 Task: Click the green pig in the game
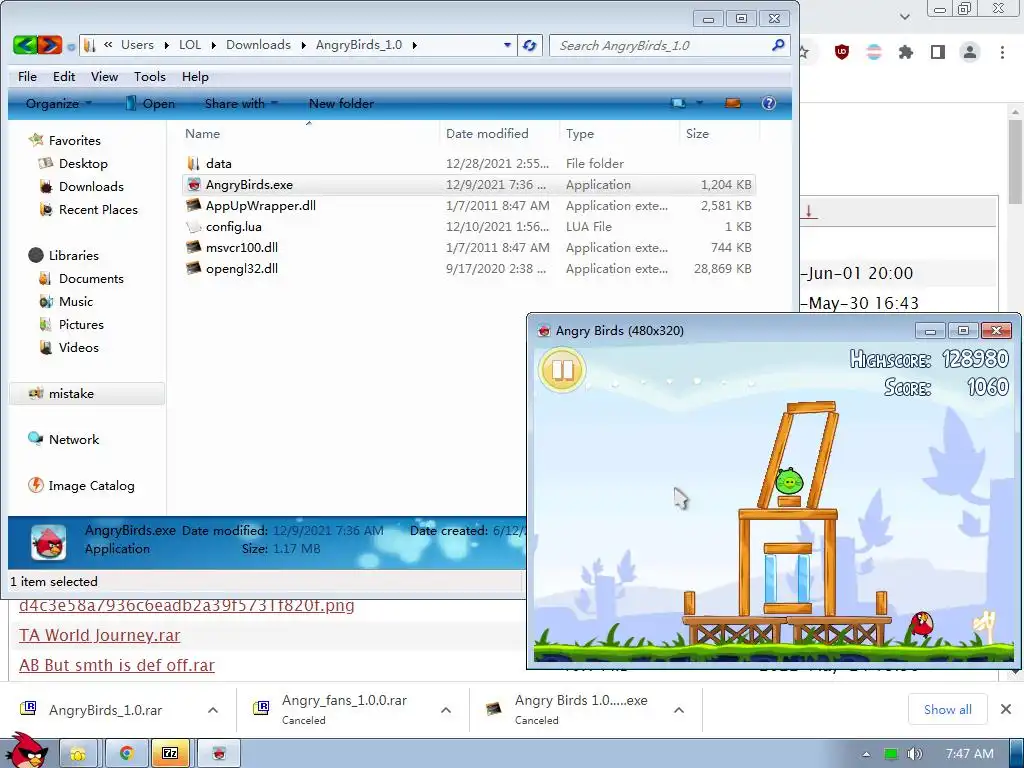(789, 481)
